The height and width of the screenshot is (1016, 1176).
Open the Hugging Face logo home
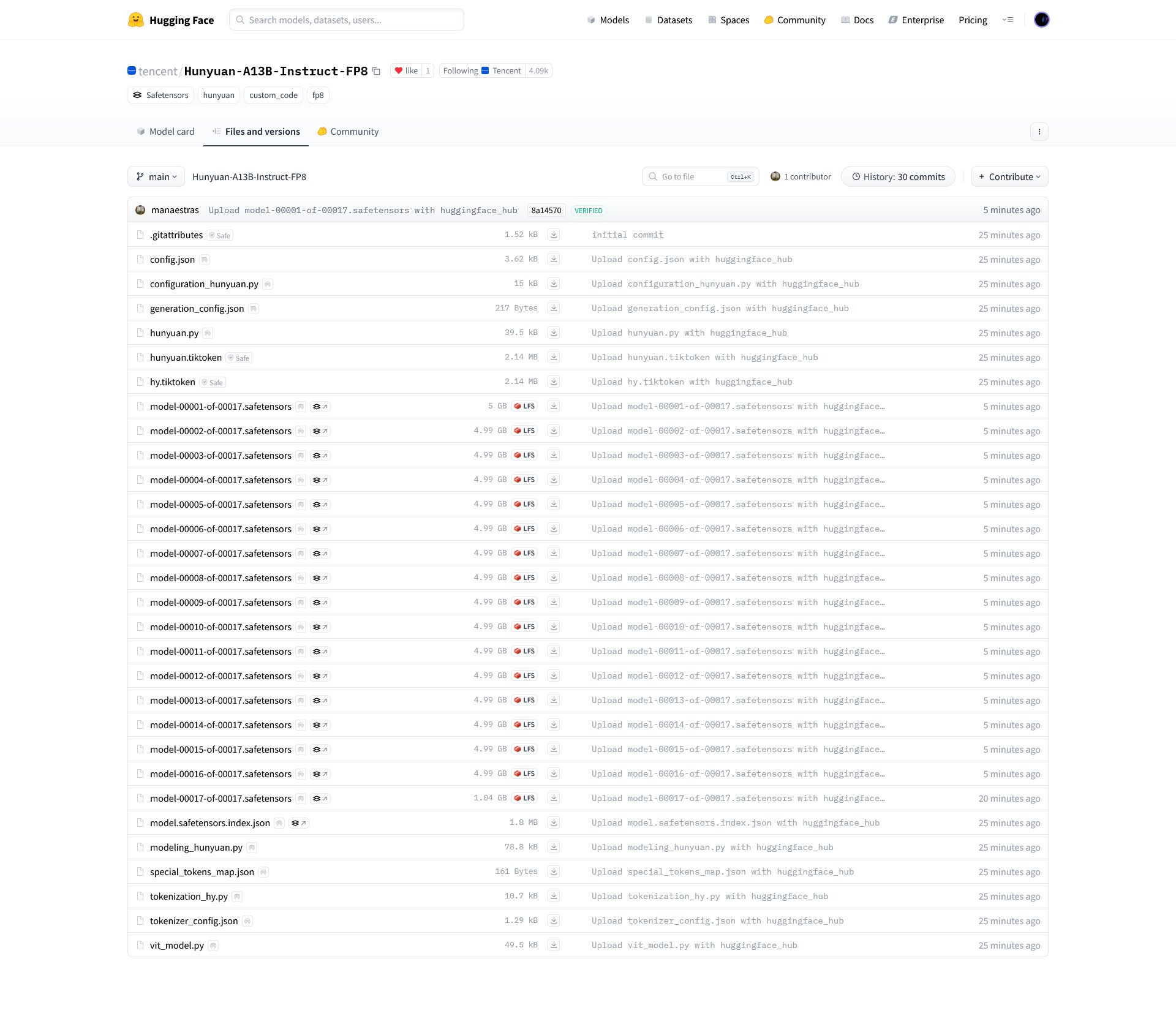click(x=171, y=20)
